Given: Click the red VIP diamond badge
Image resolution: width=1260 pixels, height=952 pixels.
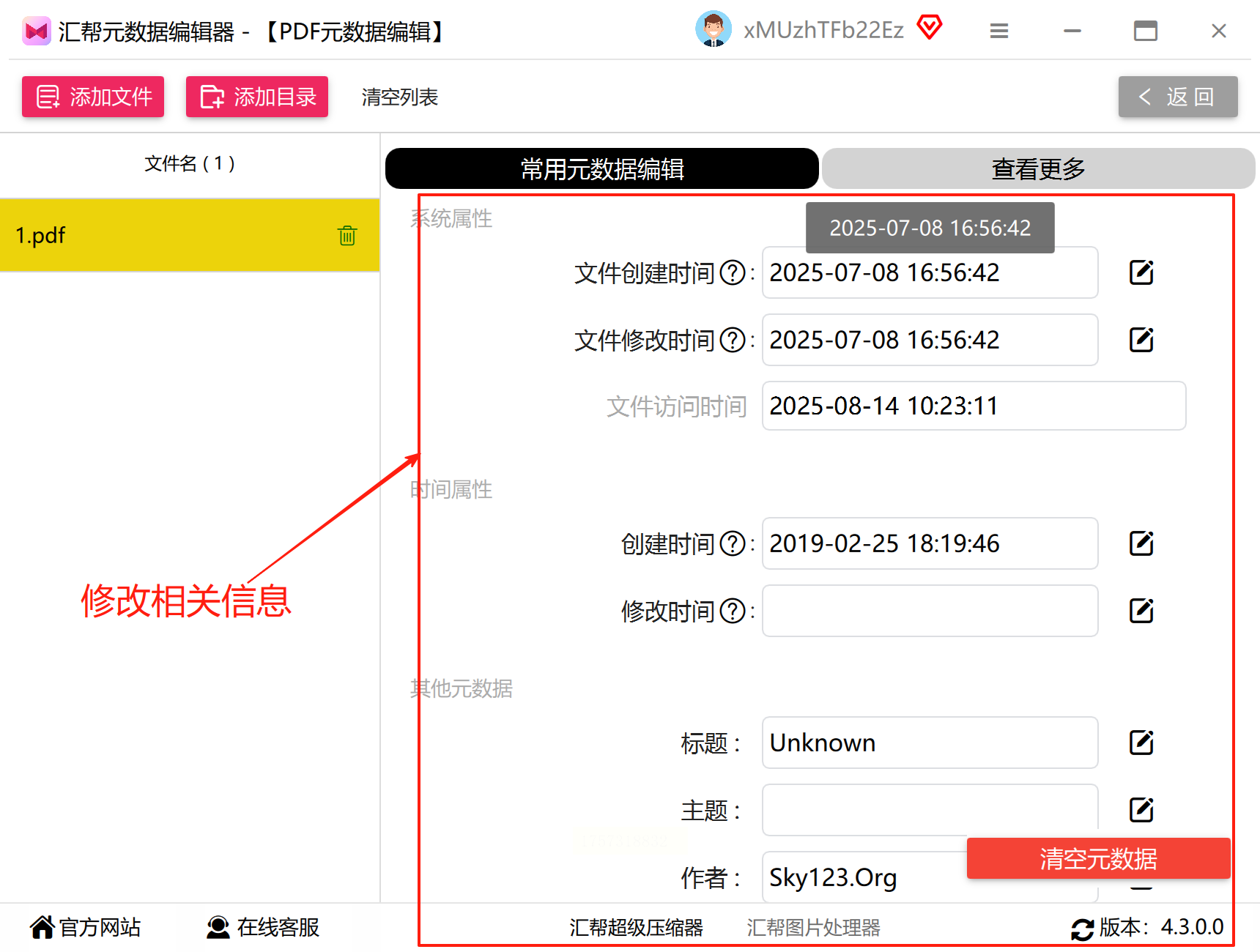Looking at the screenshot, I should (929, 28).
